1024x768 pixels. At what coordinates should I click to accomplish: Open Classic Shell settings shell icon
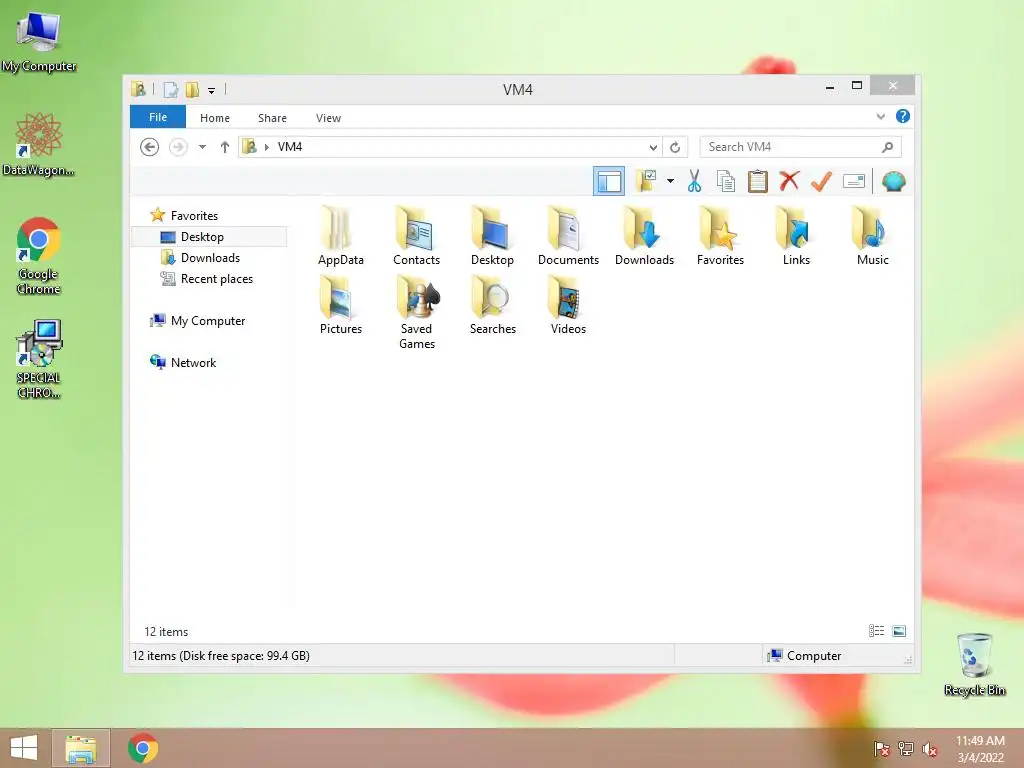click(x=893, y=181)
